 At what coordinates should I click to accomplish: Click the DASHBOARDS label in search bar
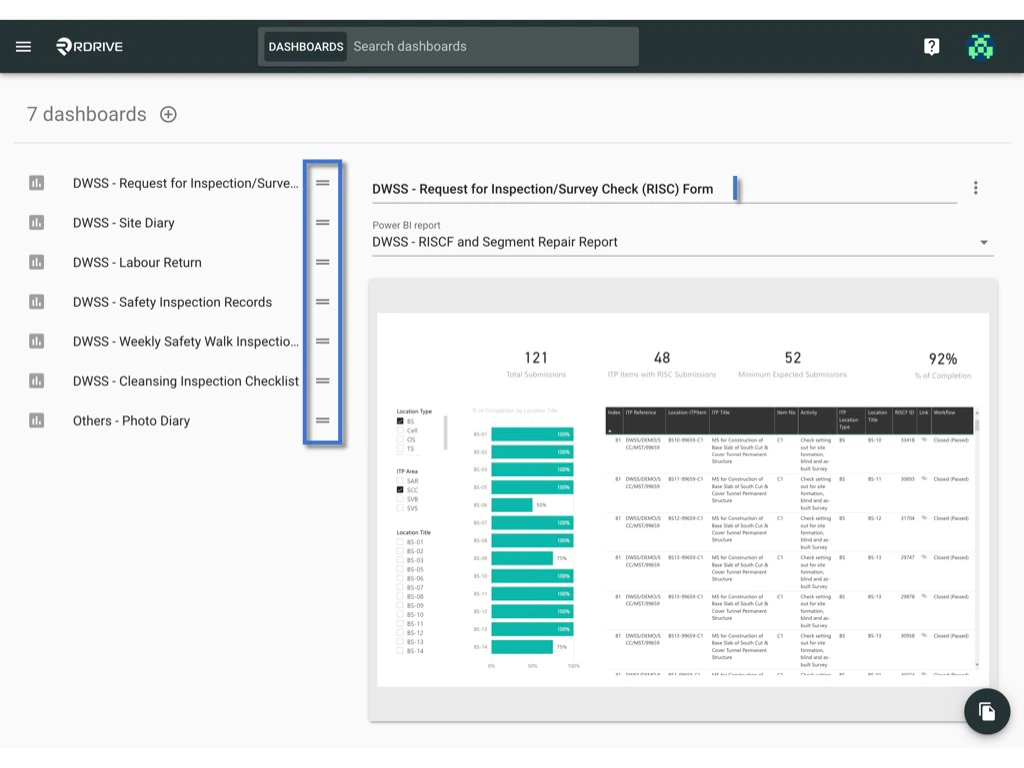(304, 46)
